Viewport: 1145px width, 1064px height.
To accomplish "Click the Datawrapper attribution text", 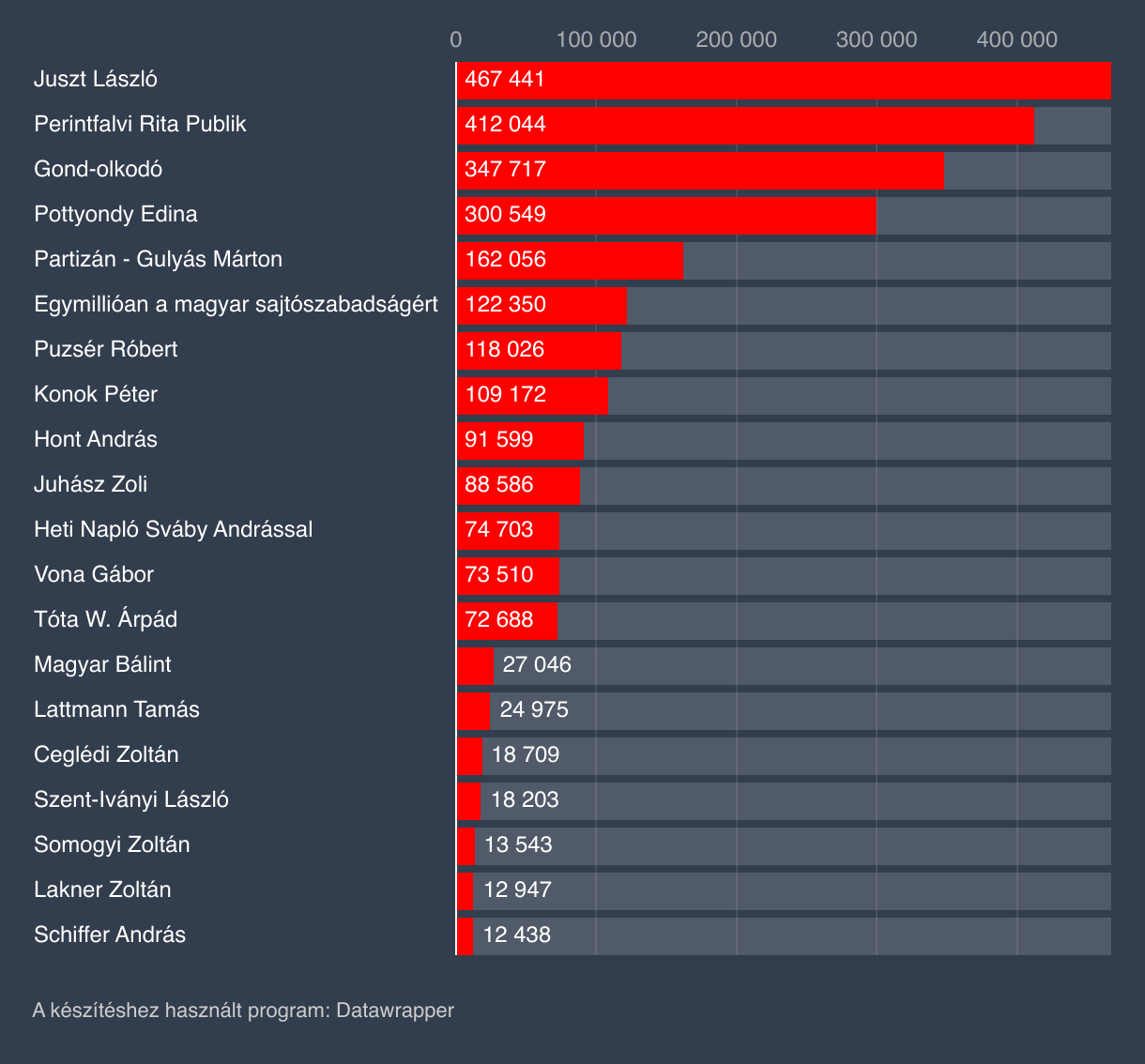I will [243, 1011].
